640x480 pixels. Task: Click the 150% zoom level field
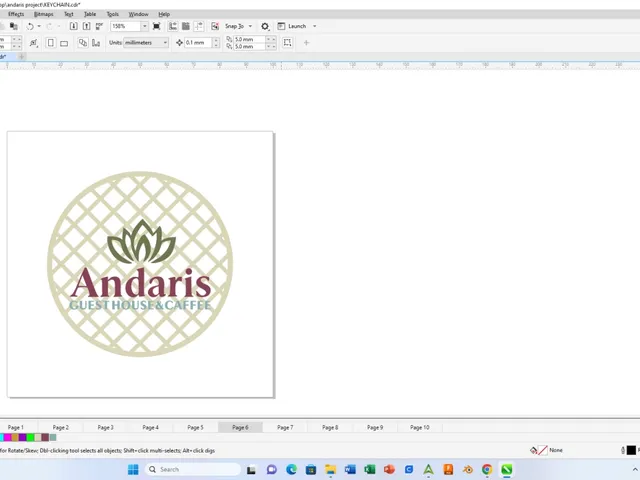(x=126, y=26)
